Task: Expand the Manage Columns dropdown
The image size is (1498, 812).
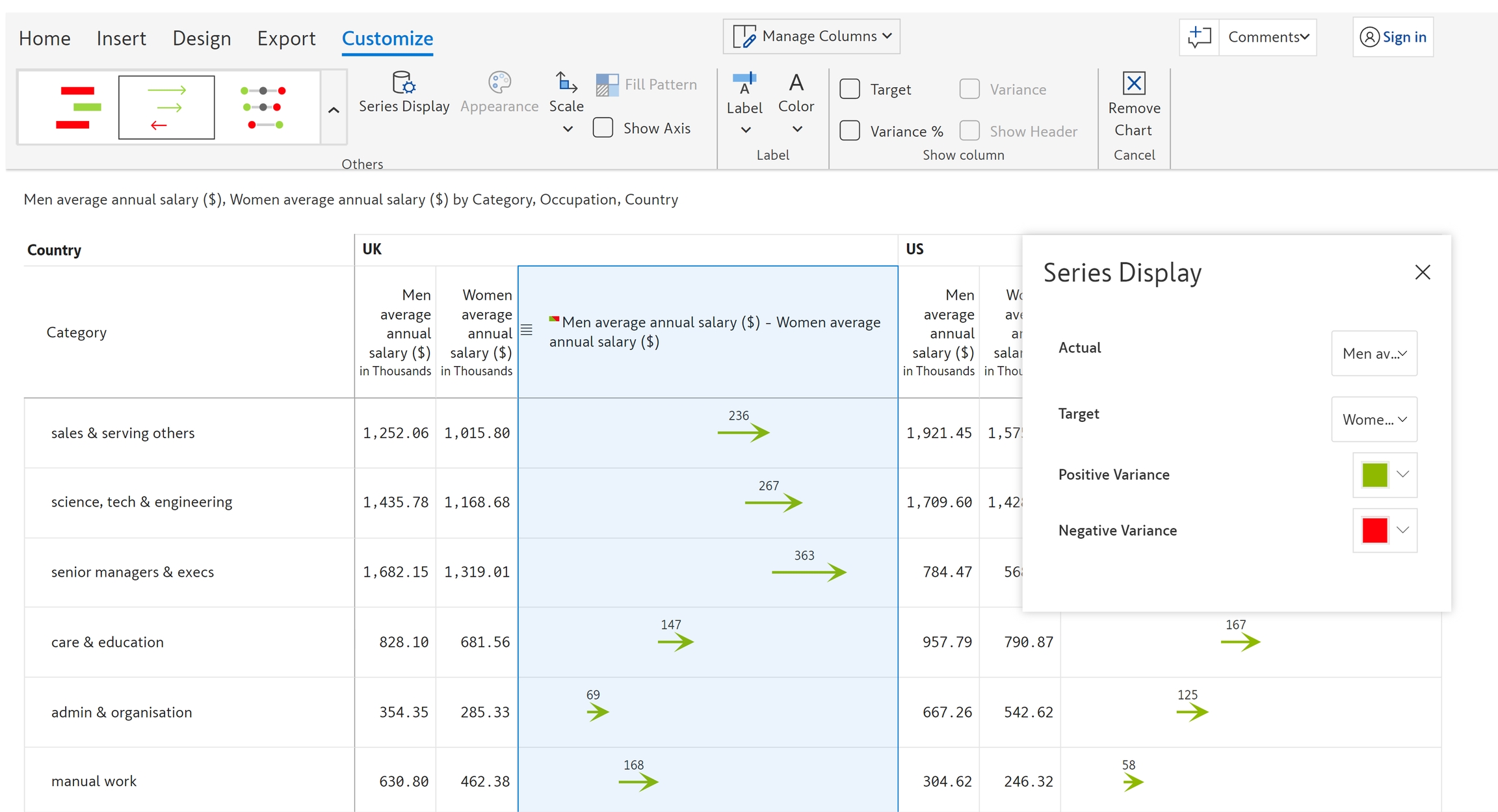Action: coord(811,36)
